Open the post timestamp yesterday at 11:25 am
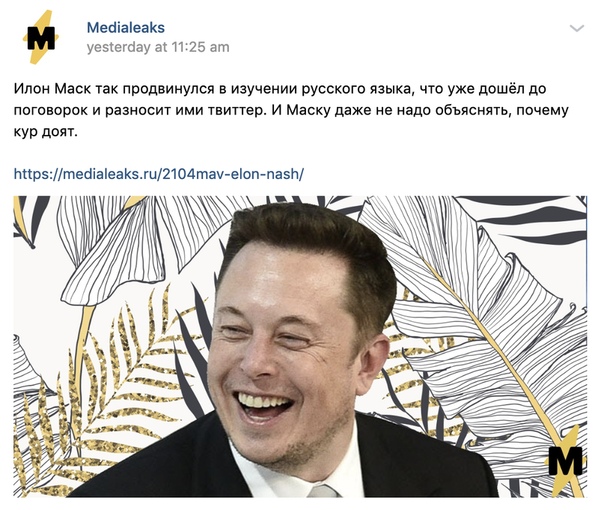This screenshot has height=510, width=604. tap(158, 47)
